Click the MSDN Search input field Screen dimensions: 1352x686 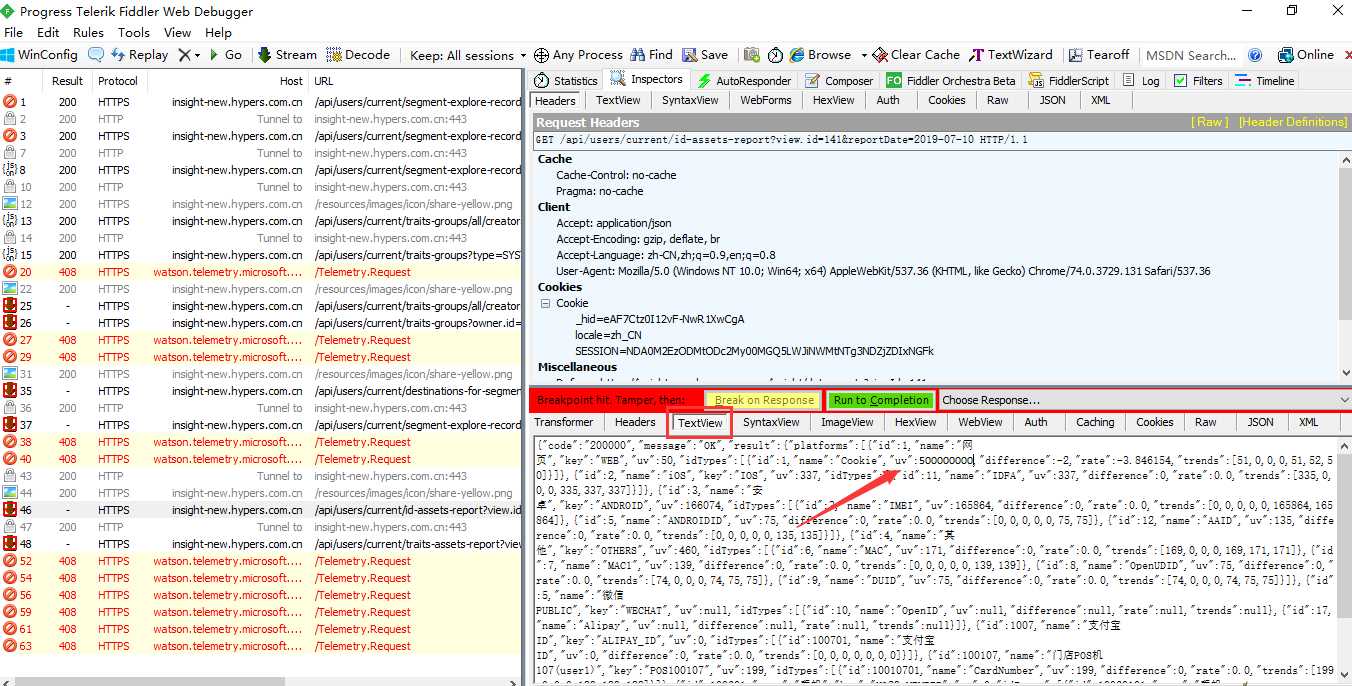[1191, 55]
